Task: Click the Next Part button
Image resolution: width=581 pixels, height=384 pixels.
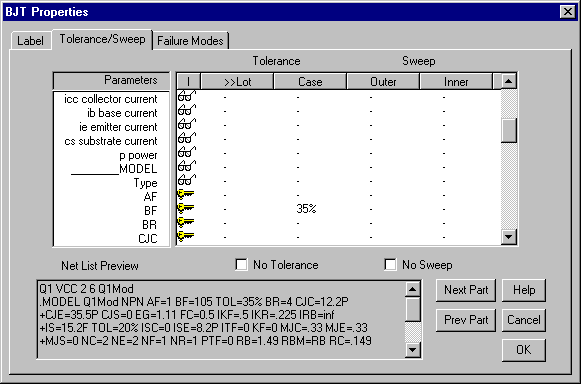Action: 466,290
